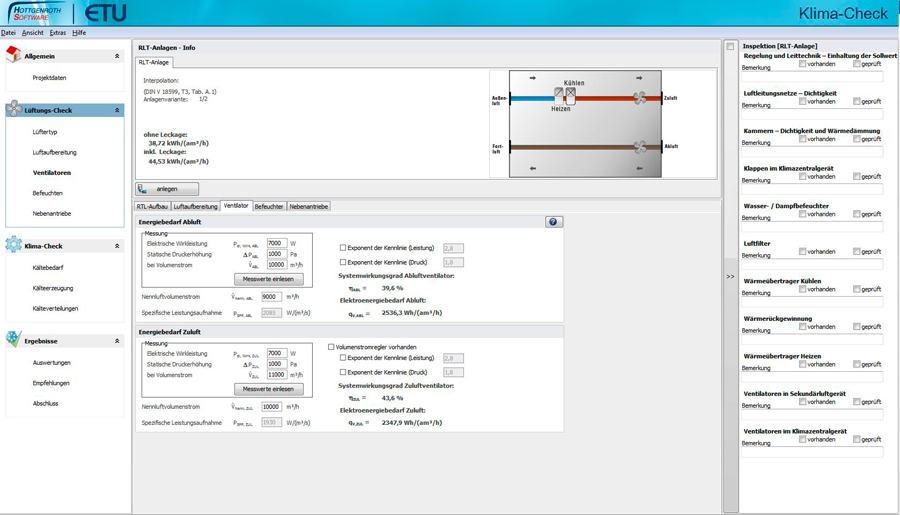Image resolution: width=900 pixels, height=515 pixels.
Task: Open the blue help question mark icon
Action: [553, 222]
